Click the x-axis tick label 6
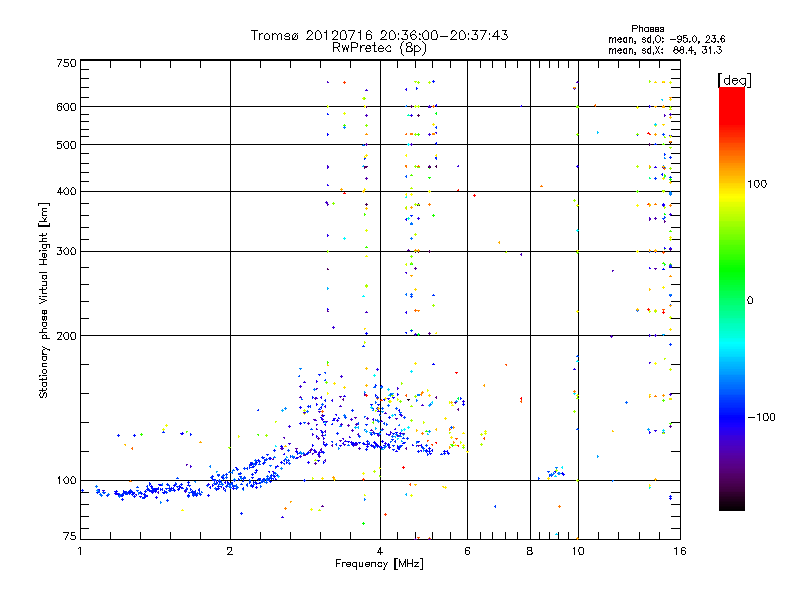Image resolution: width=800 pixels, height=600 pixels. point(467,551)
